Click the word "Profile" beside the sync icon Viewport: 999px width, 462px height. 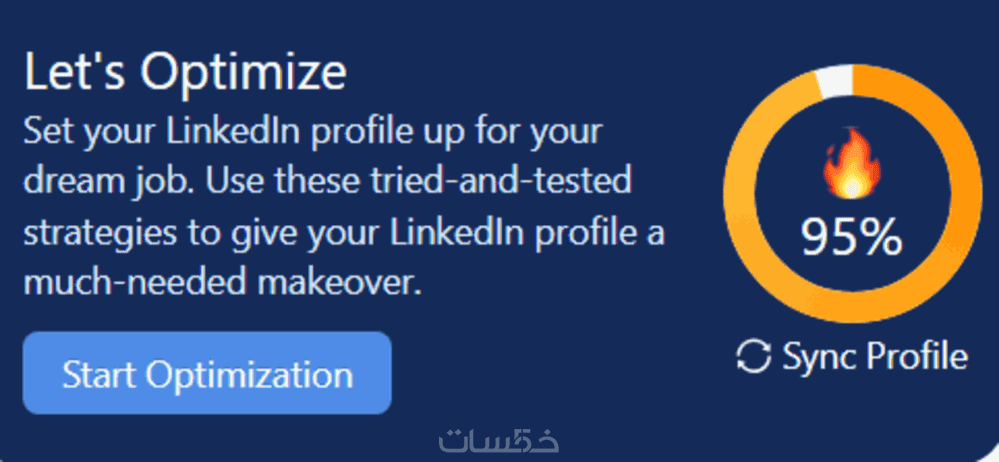[919, 356]
